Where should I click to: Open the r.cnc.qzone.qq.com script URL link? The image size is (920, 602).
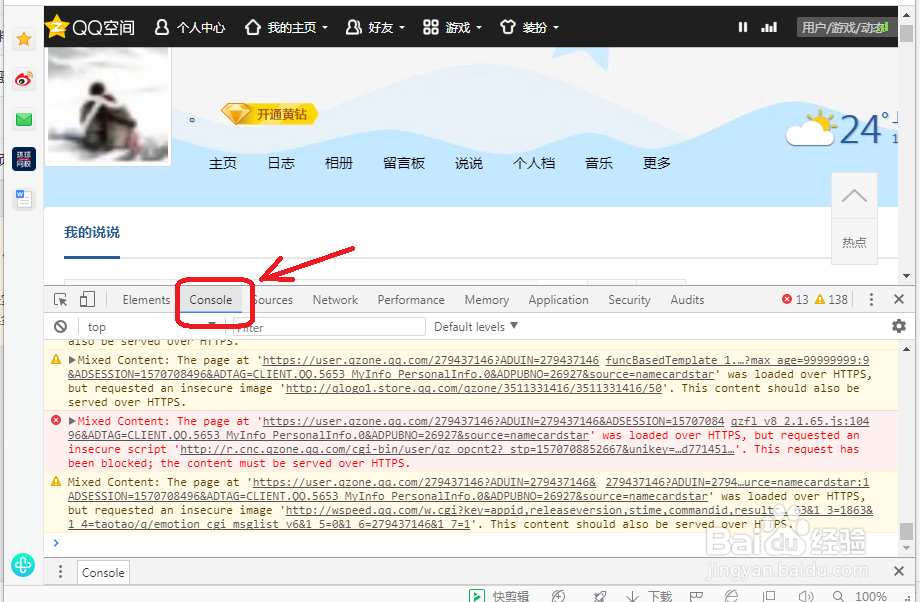458,449
